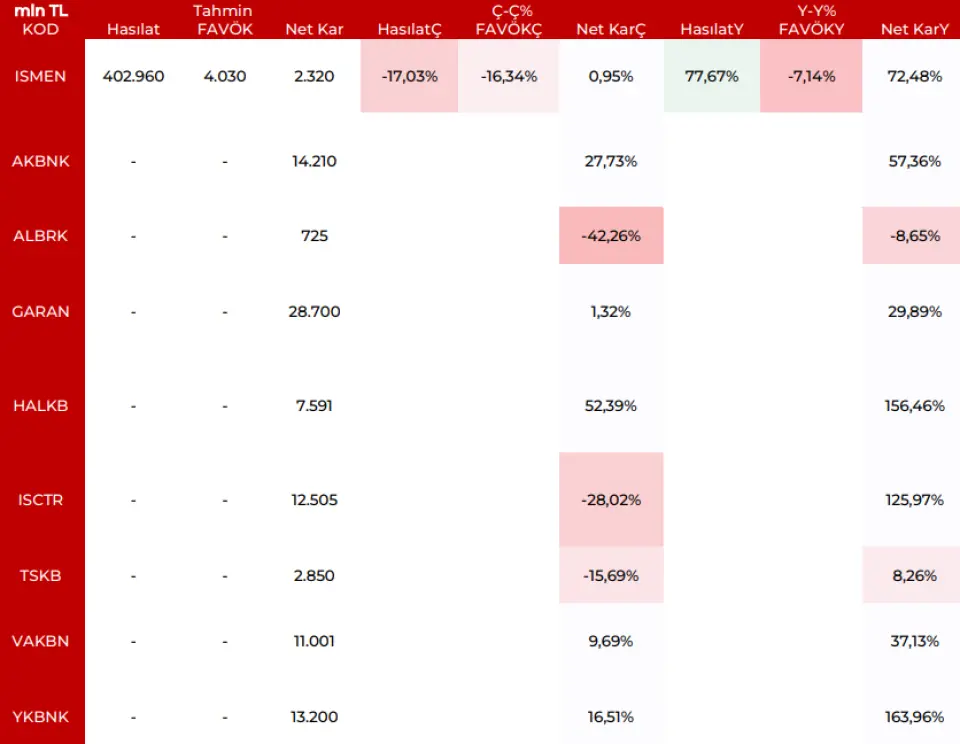Screen dimensions: 960x744
Task: Select the Hasılat column header
Action: pos(133,29)
